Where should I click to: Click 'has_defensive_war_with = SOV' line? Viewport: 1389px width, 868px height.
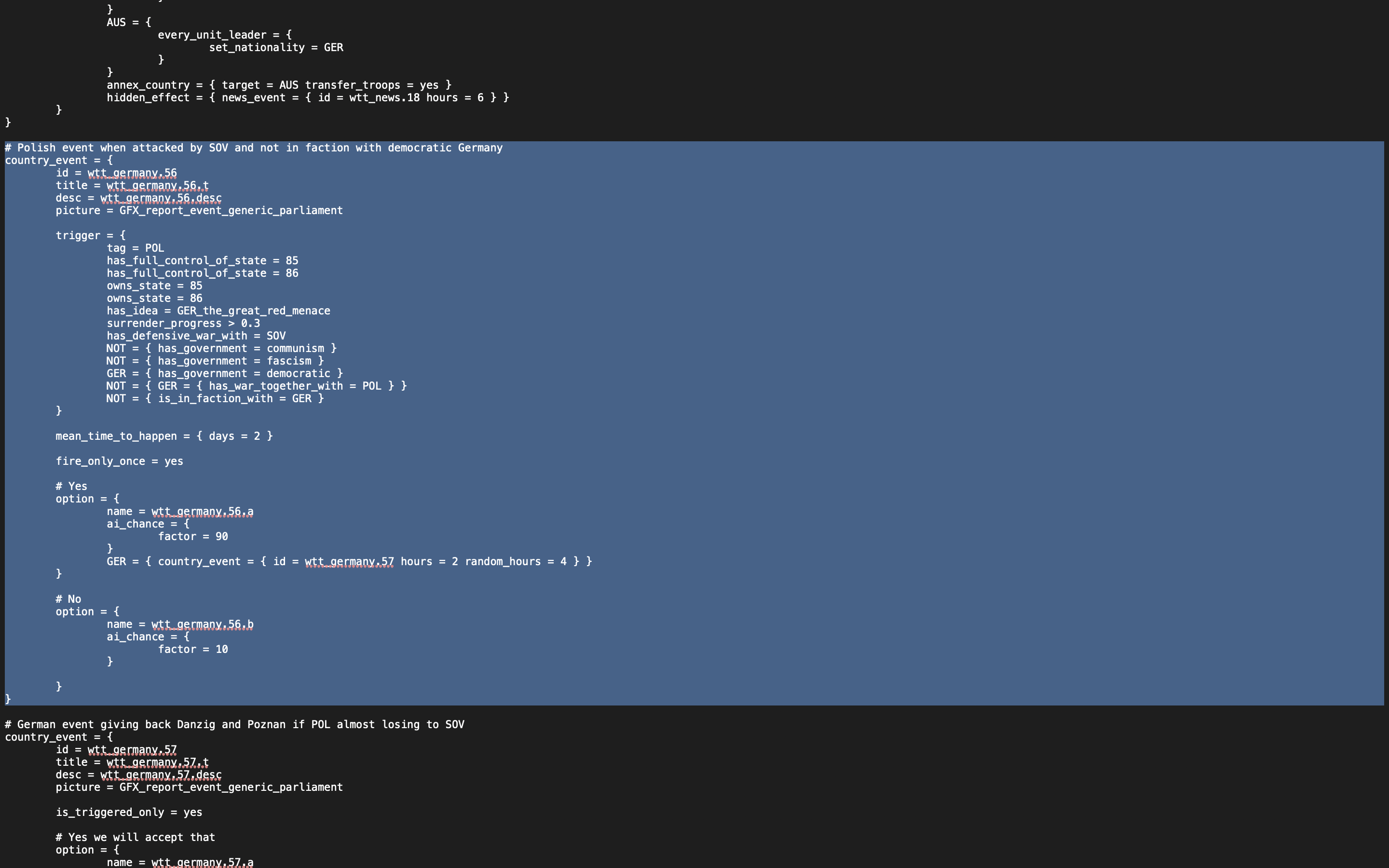(x=196, y=336)
